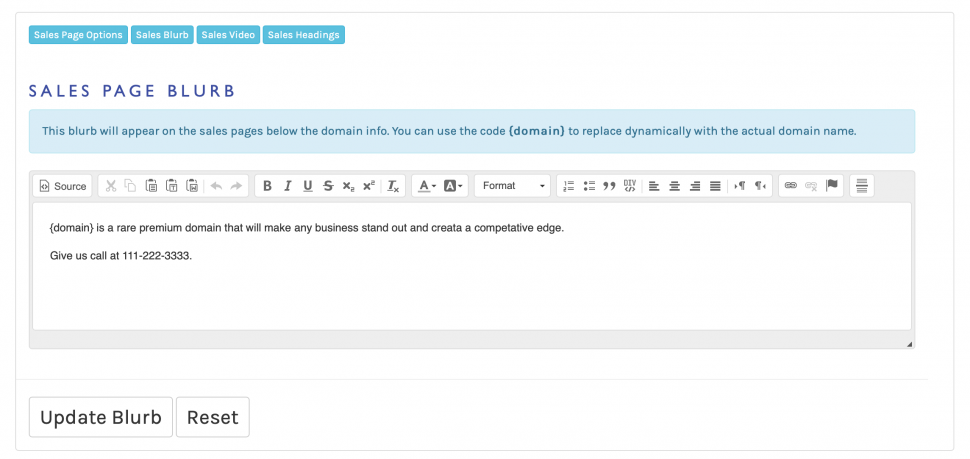970x459 pixels.
Task: Insert an anchor using the flag icon
Action: 832,186
